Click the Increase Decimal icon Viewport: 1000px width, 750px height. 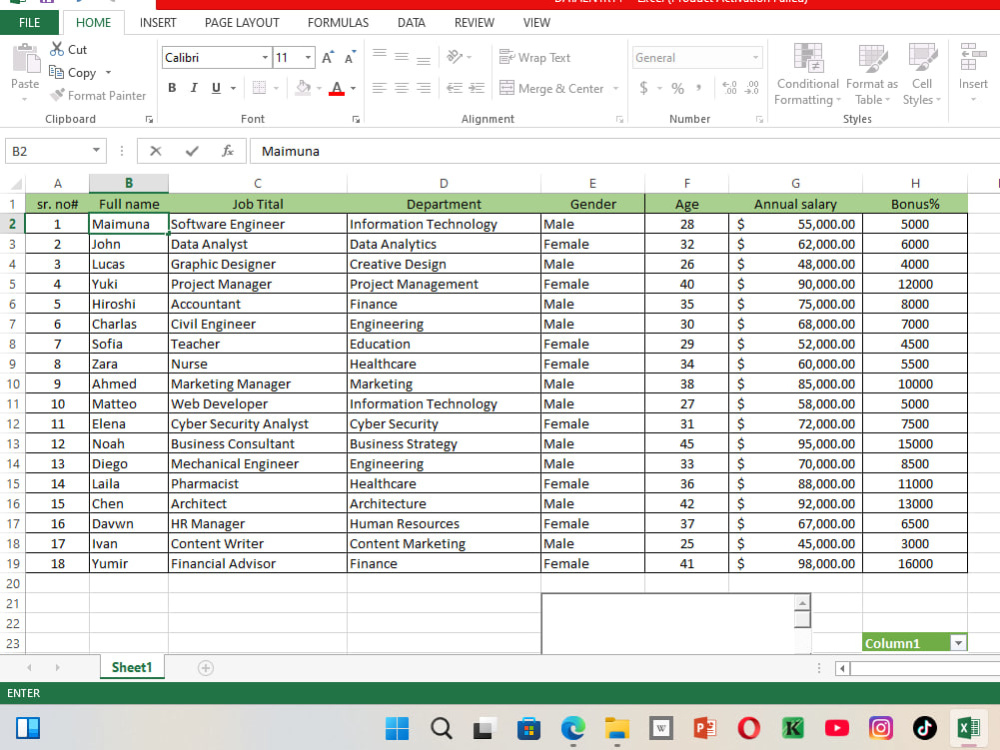730,87
